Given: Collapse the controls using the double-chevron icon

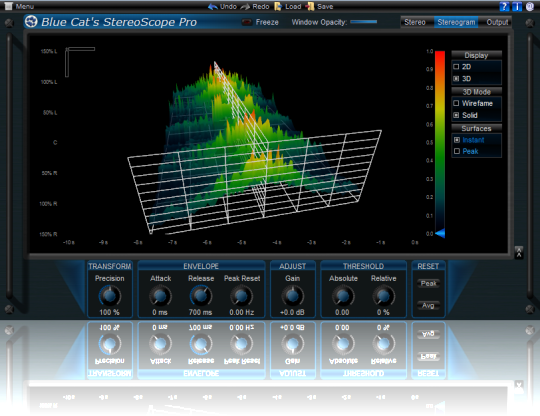Looking at the screenshot, I should coord(519,252).
